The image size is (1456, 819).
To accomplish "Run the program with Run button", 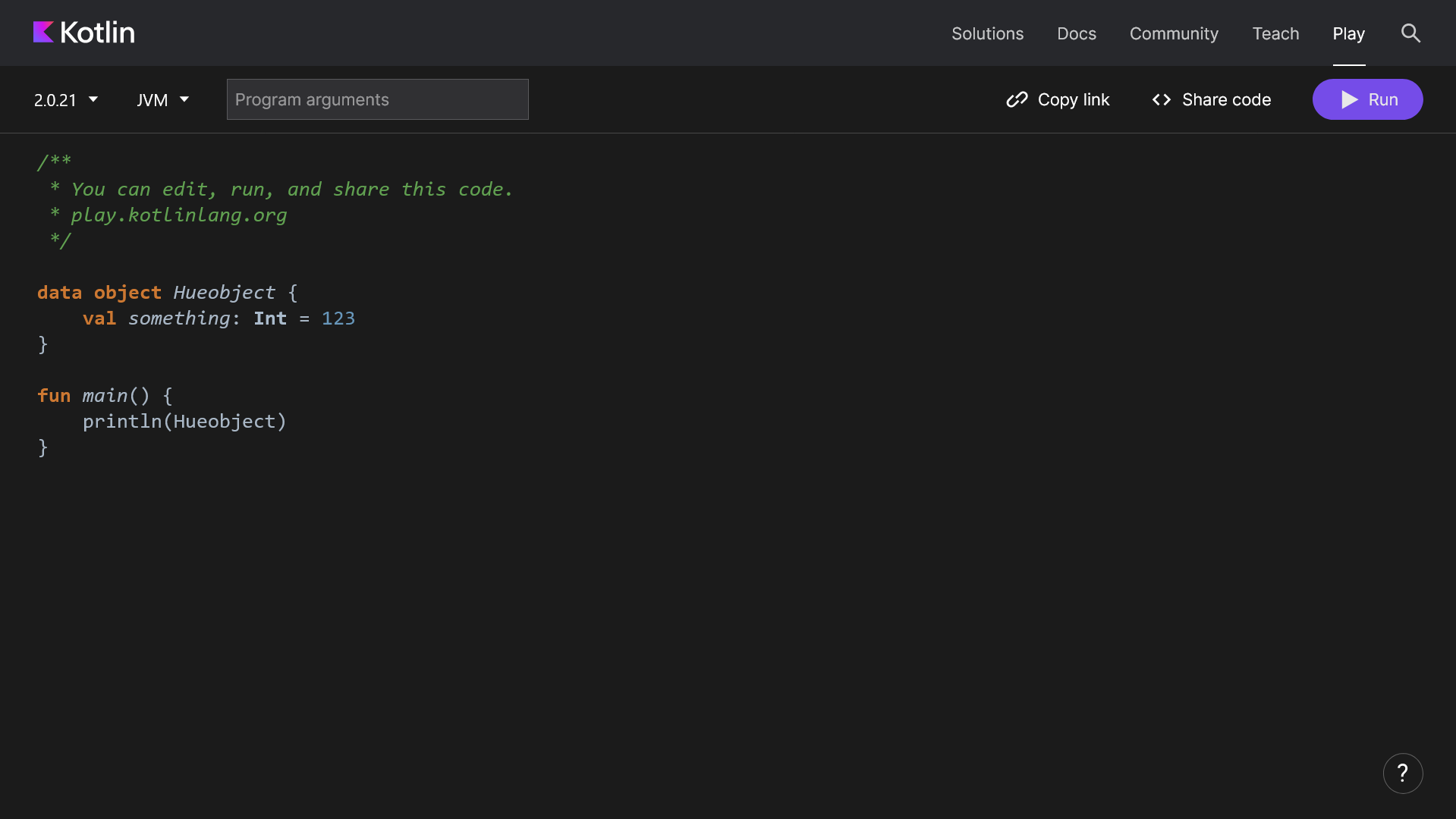I will pyautogui.click(x=1367, y=99).
